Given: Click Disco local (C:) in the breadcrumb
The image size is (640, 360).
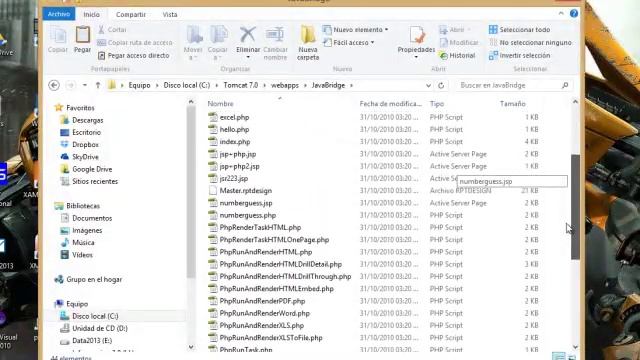Looking at the screenshot, I should click(x=187, y=85).
